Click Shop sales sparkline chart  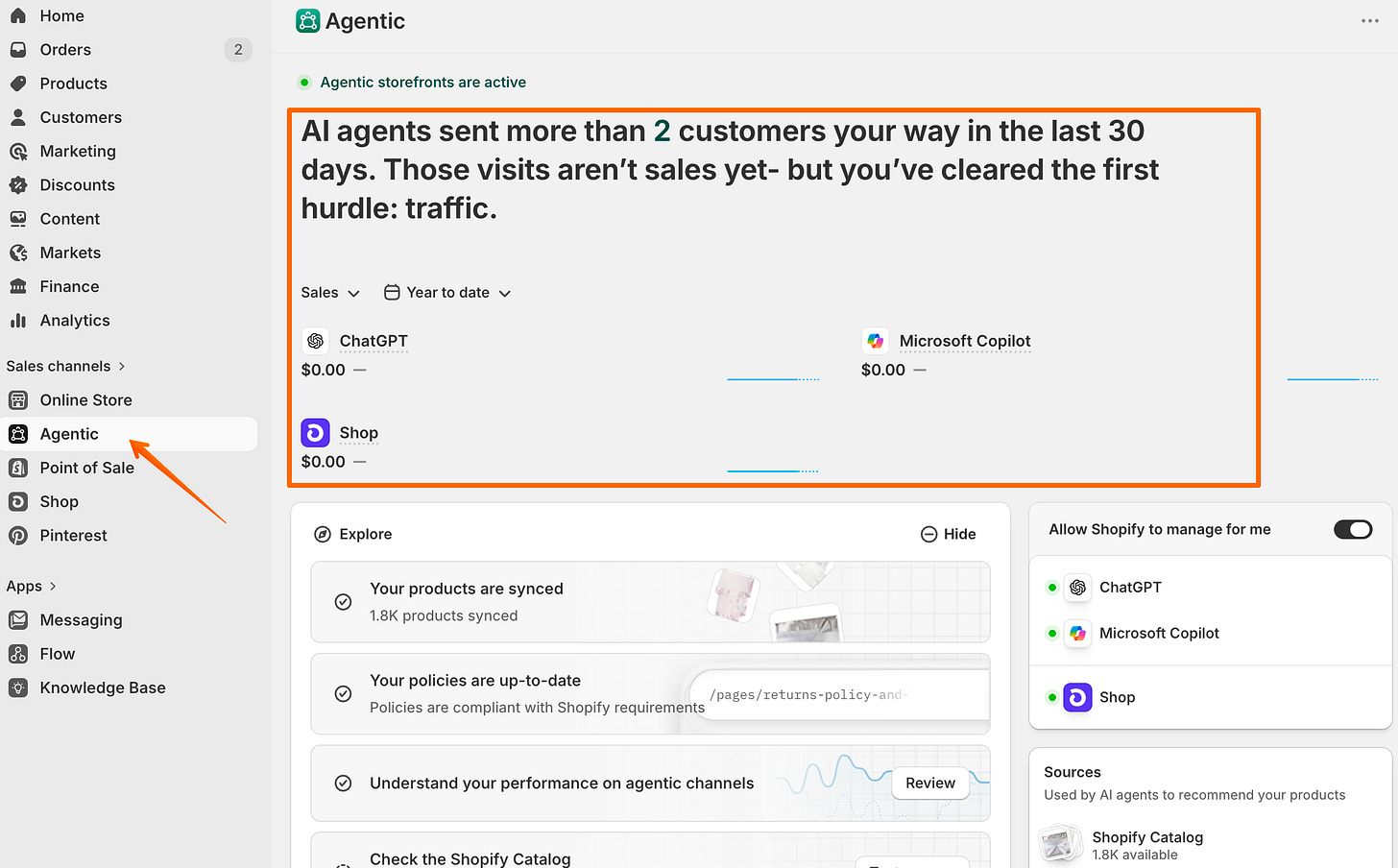coord(773,470)
